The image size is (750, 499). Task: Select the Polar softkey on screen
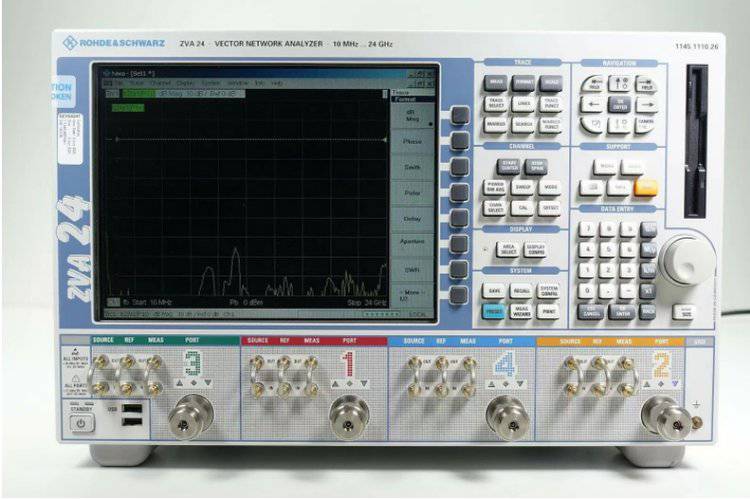[x=412, y=193]
